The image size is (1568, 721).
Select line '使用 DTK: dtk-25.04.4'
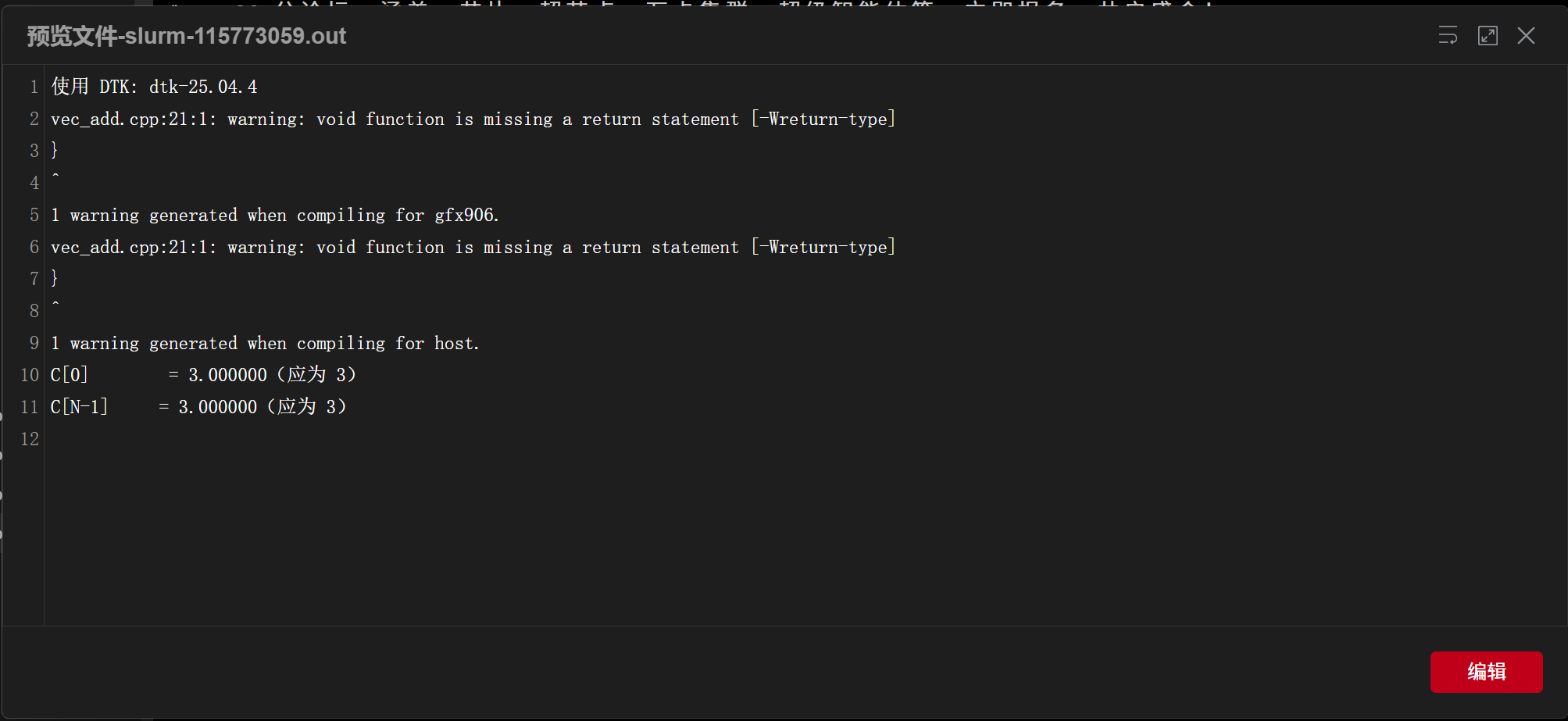pos(154,87)
